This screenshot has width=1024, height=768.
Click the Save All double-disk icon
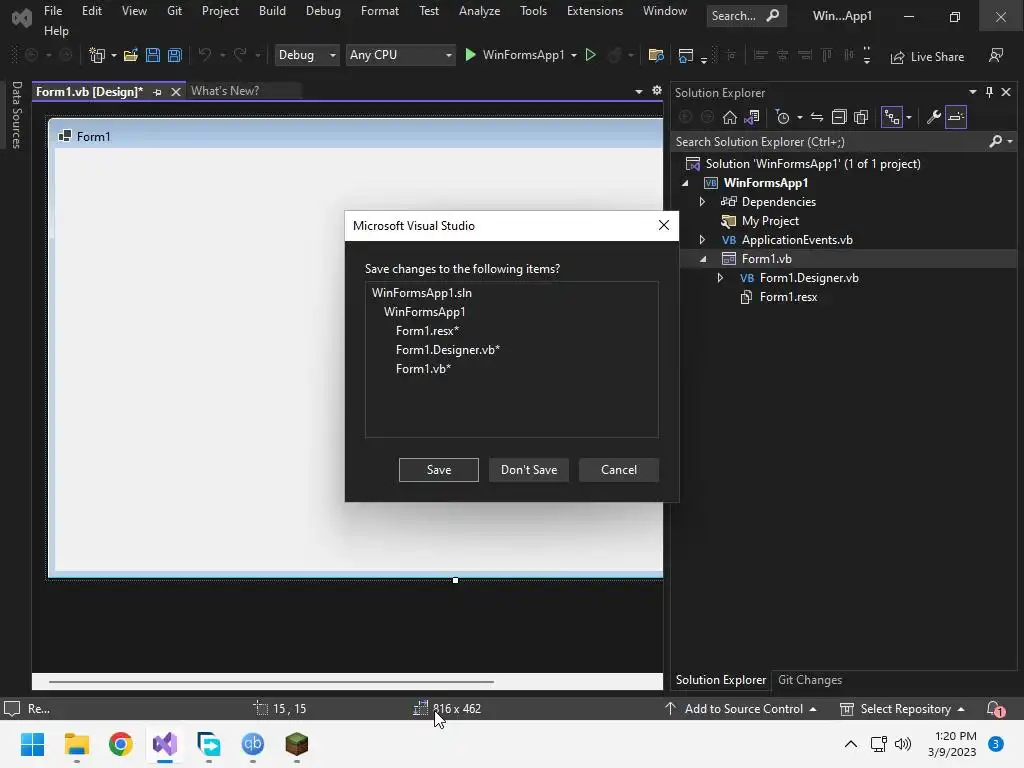(174, 56)
